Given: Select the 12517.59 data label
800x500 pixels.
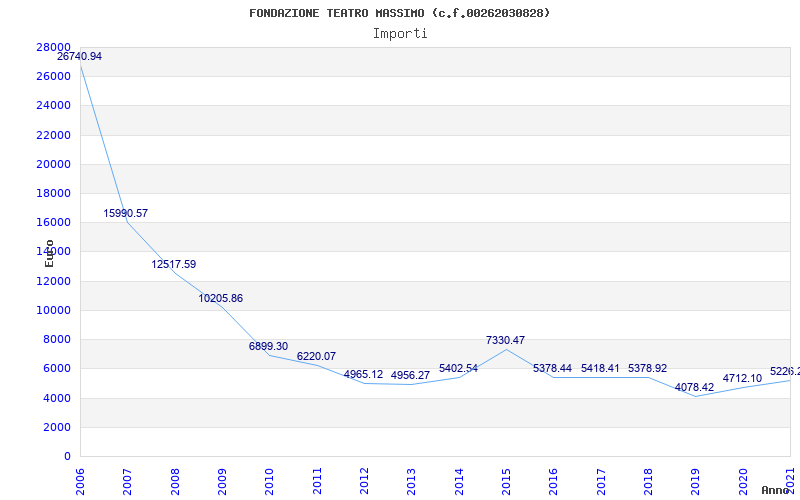Looking at the screenshot, I should click(x=173, y=264).
